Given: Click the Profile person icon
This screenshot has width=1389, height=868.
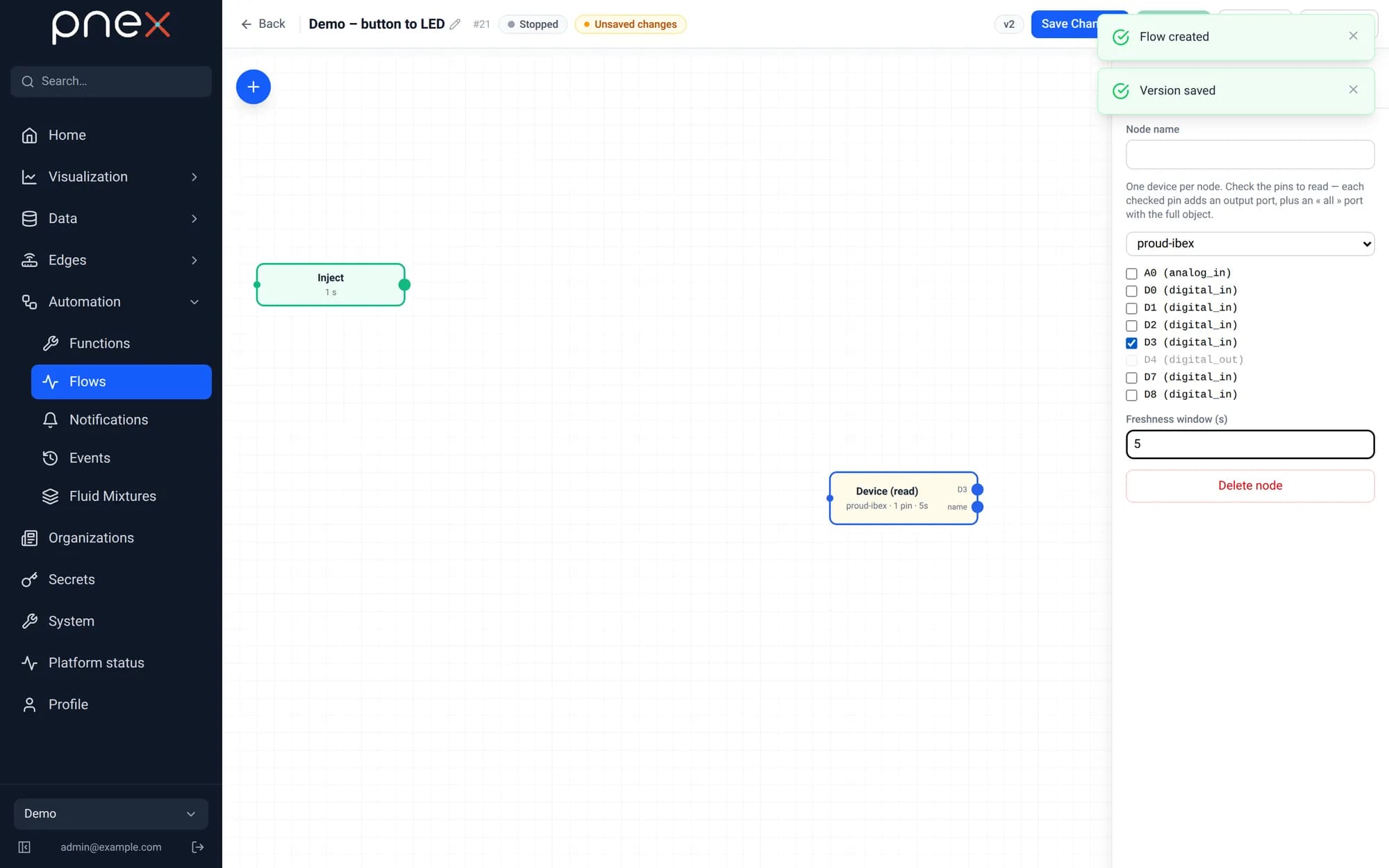Looking at the screenshot, I should coord(29,704).
